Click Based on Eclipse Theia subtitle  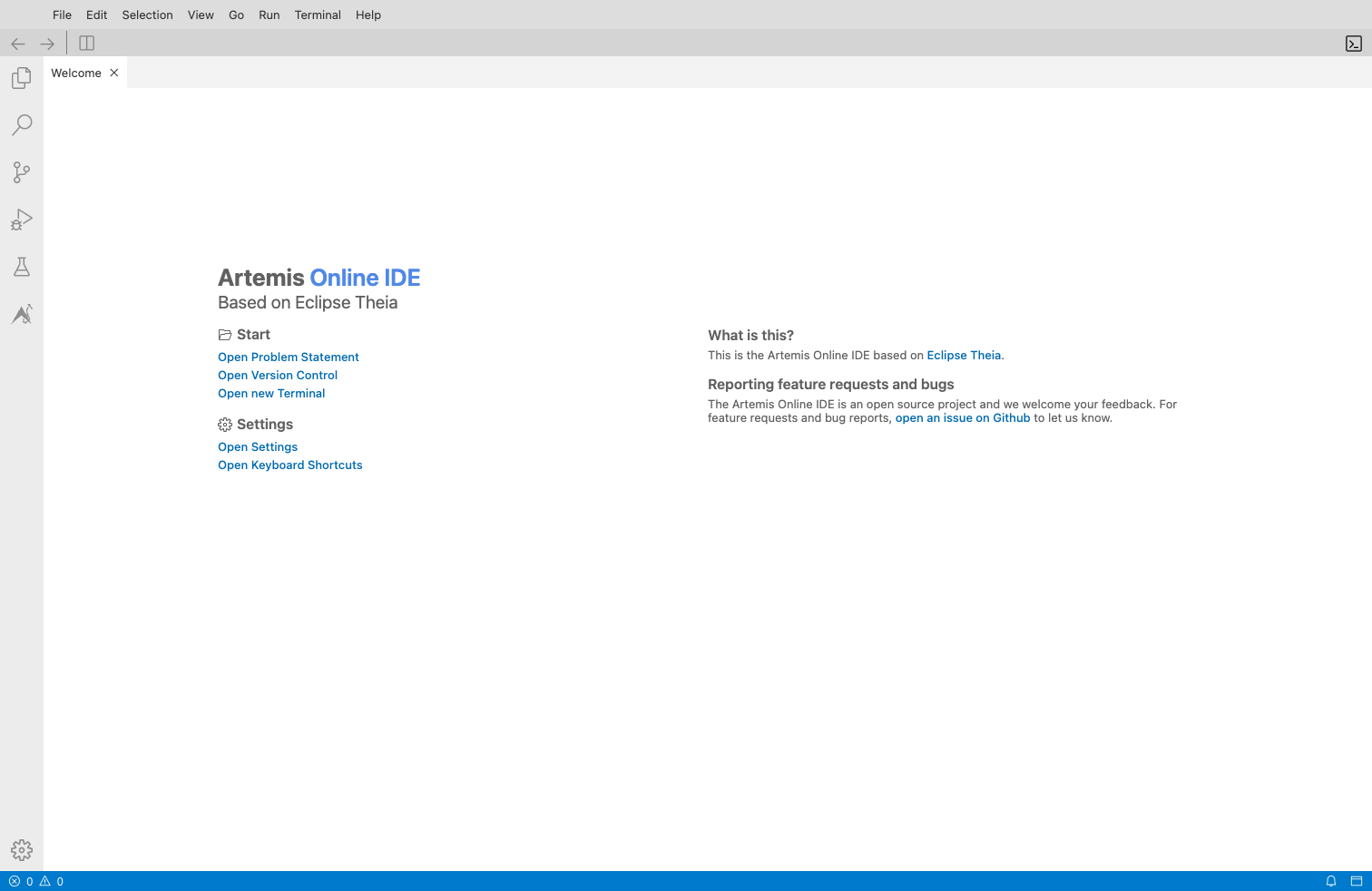308,302
